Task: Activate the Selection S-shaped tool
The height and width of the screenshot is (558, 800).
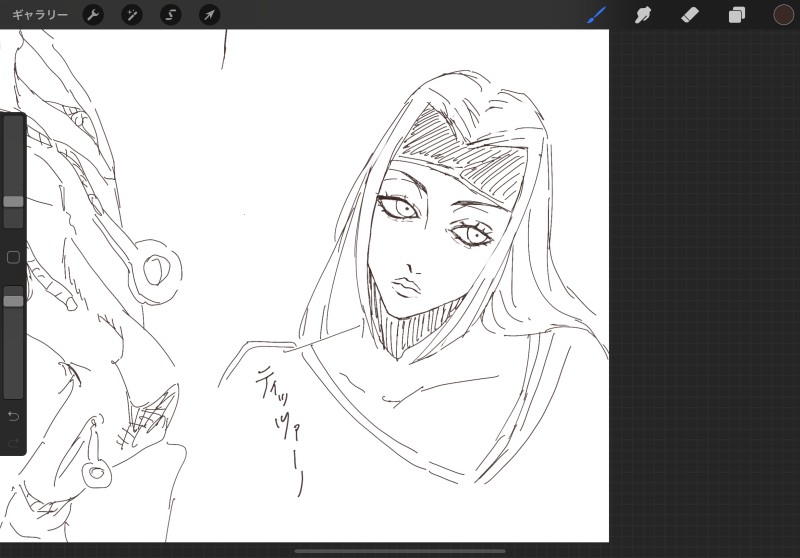Action: (x=170, y=15)
